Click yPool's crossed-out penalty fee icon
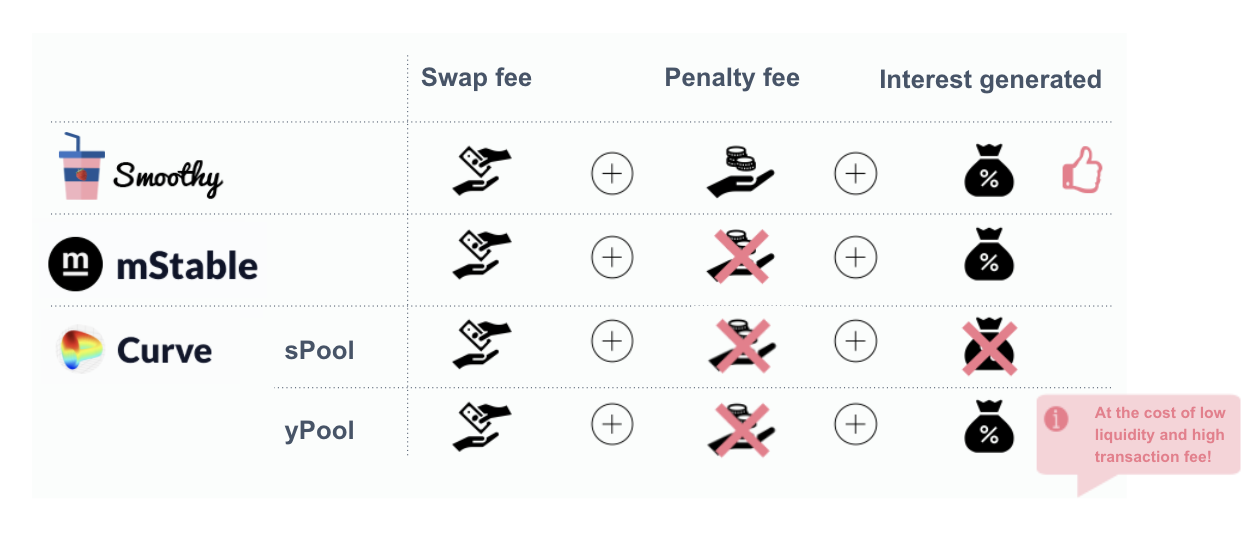This screenshot has height=534, width=1256. pyautogui.click(x=740, y=430)
